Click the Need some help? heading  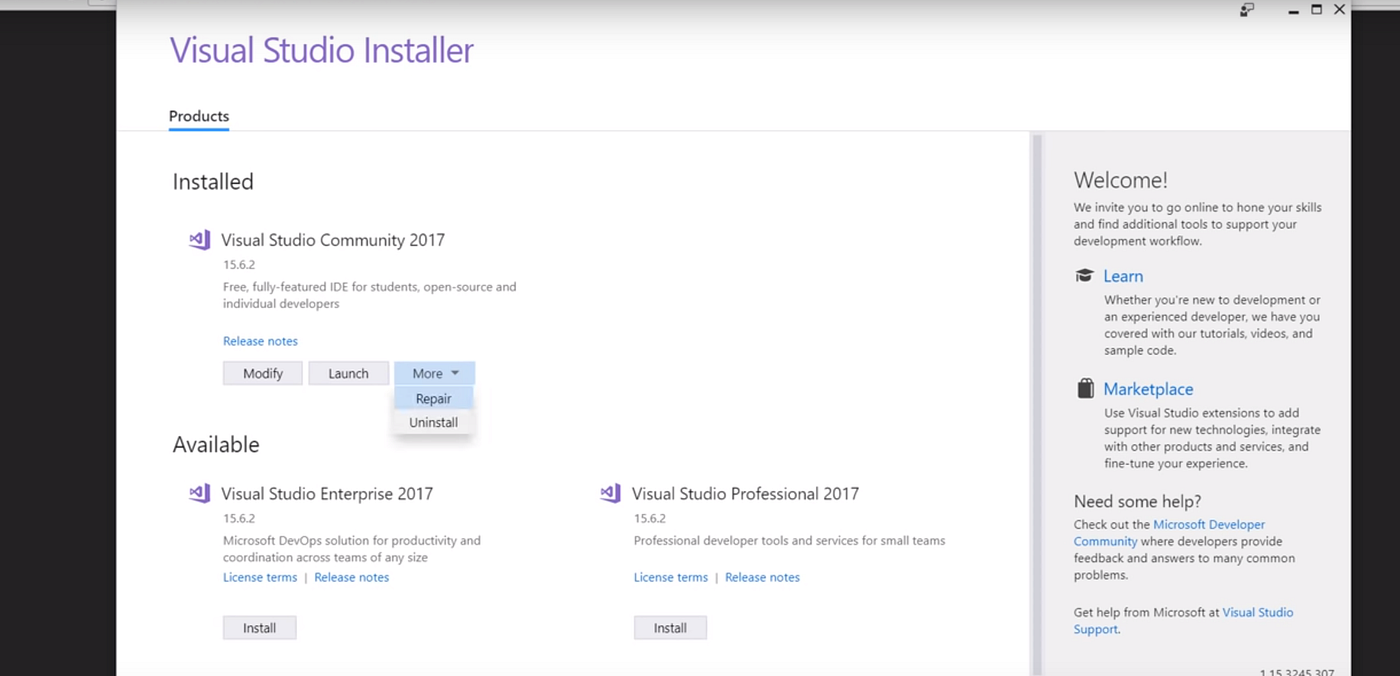tap(1137, 501)
